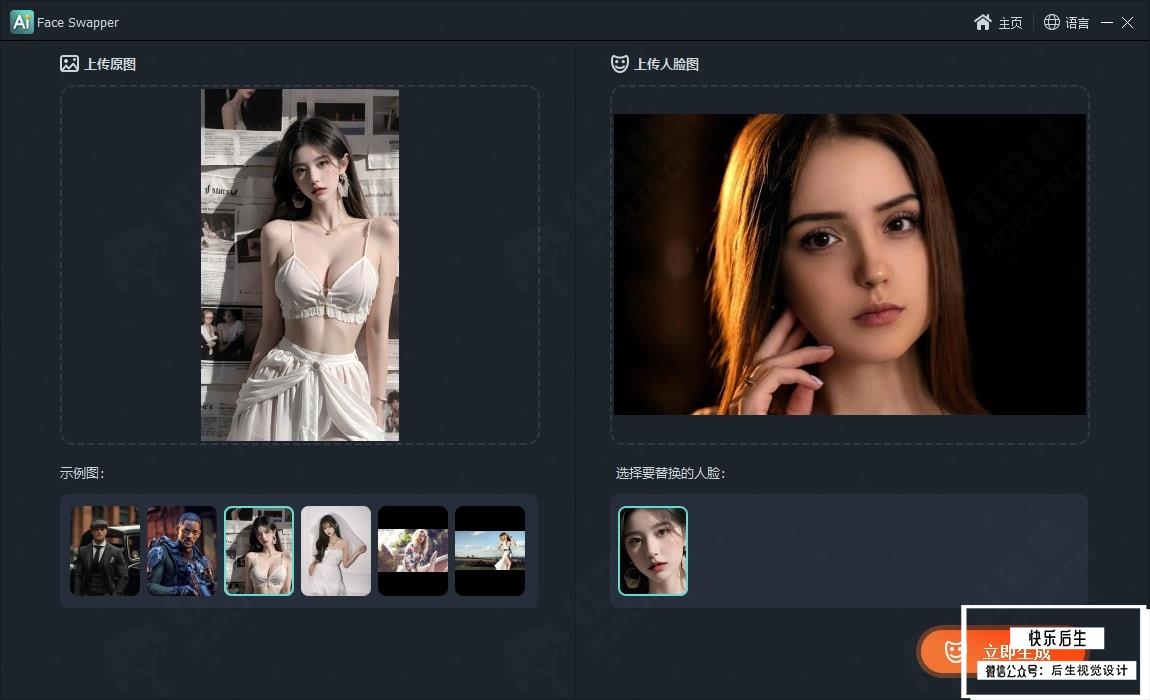Screen dimensions: 1150x700
Task: Click the face image upload area
Action: point(849,265)
